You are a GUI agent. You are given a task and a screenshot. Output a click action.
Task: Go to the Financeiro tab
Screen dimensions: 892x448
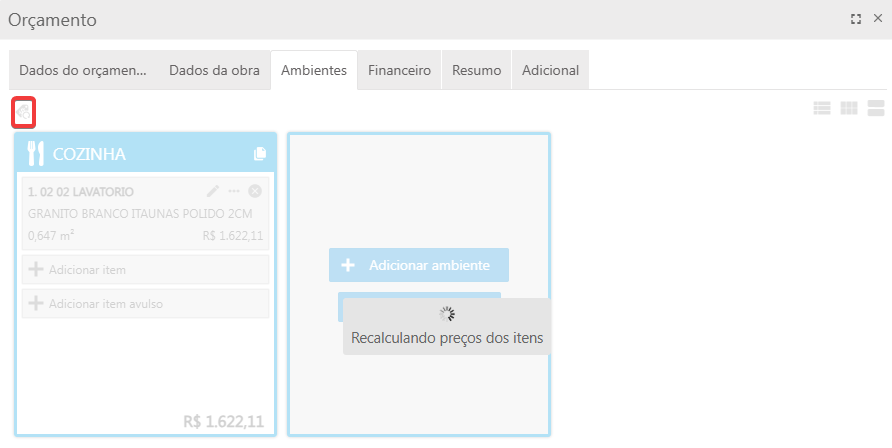click(x=399, y=71)
